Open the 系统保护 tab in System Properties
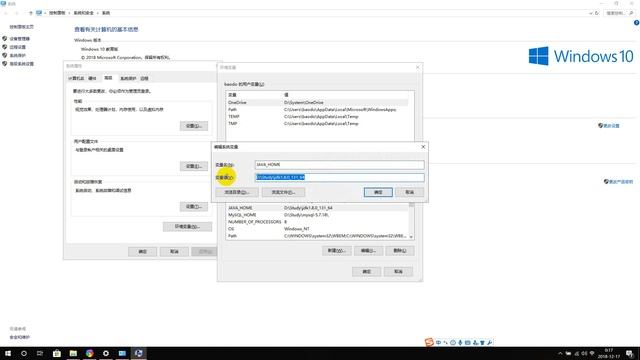This screenshot has height=360, width=640. point(128,78)
